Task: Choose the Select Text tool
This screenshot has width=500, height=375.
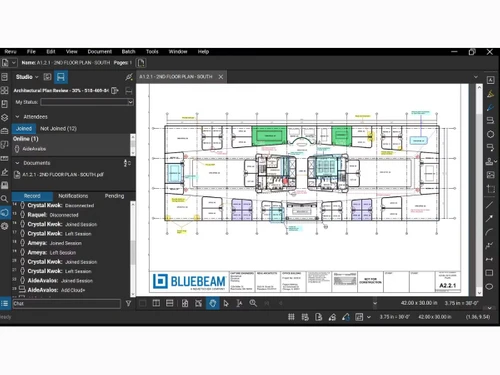Action: 239,303
